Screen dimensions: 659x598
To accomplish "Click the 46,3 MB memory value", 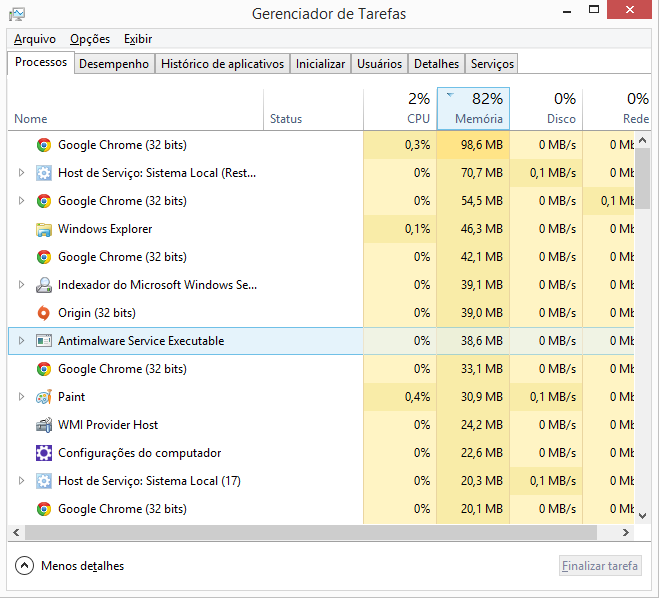I will click(x=482, y=229).
